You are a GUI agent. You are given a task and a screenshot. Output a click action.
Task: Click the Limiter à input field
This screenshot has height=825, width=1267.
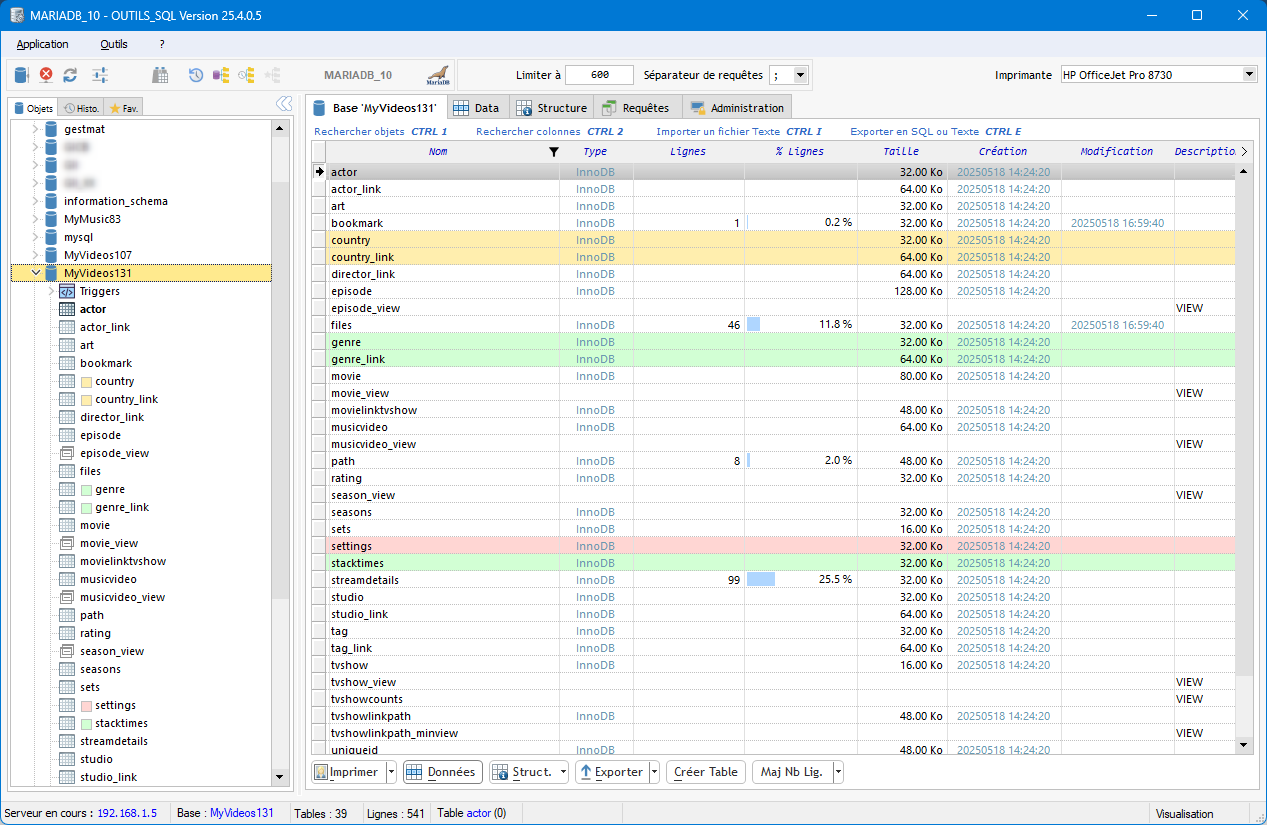point(599,75)
